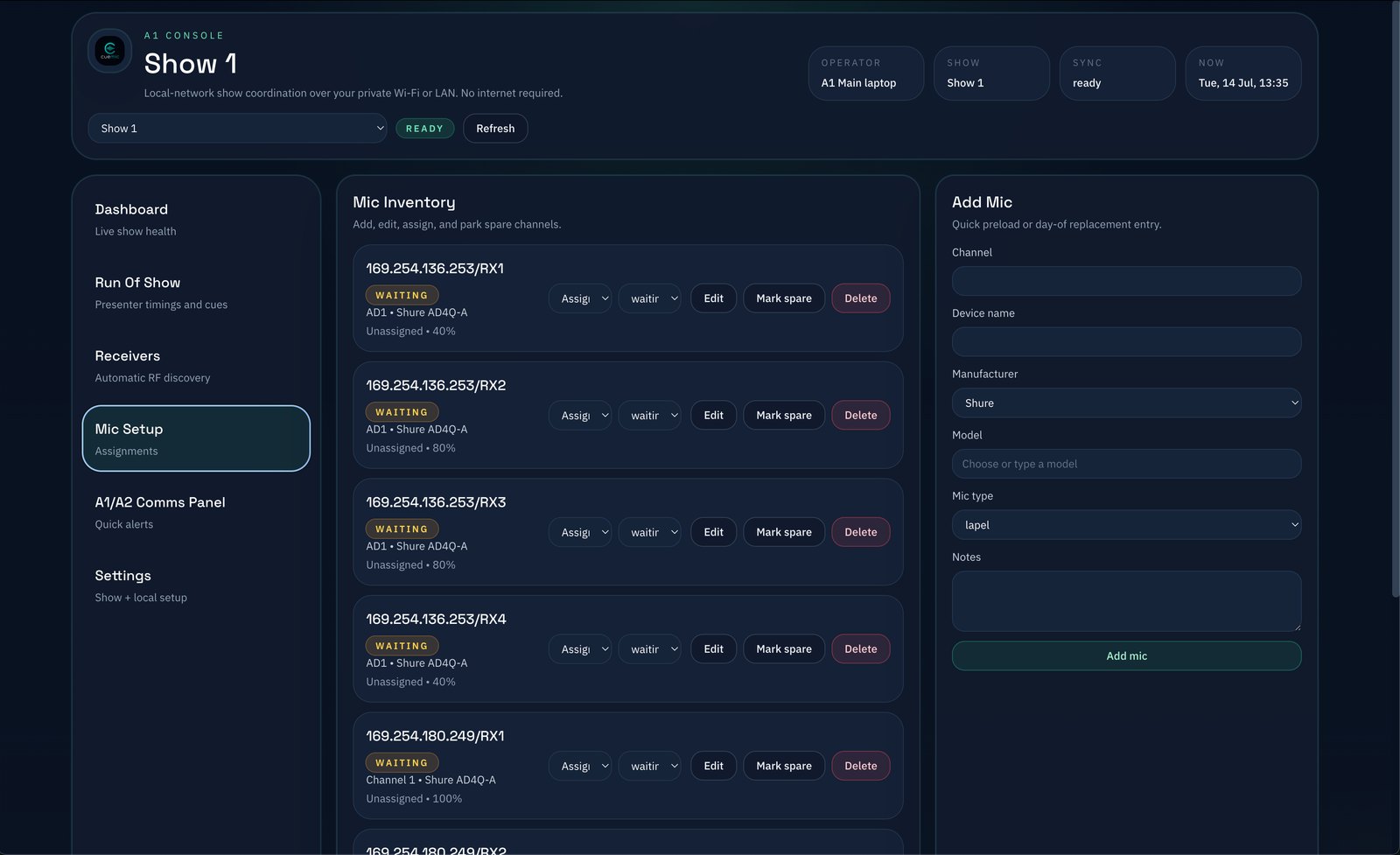
Task: Open A1/A2 Comms Panel
Action: [x=196, y=512]
